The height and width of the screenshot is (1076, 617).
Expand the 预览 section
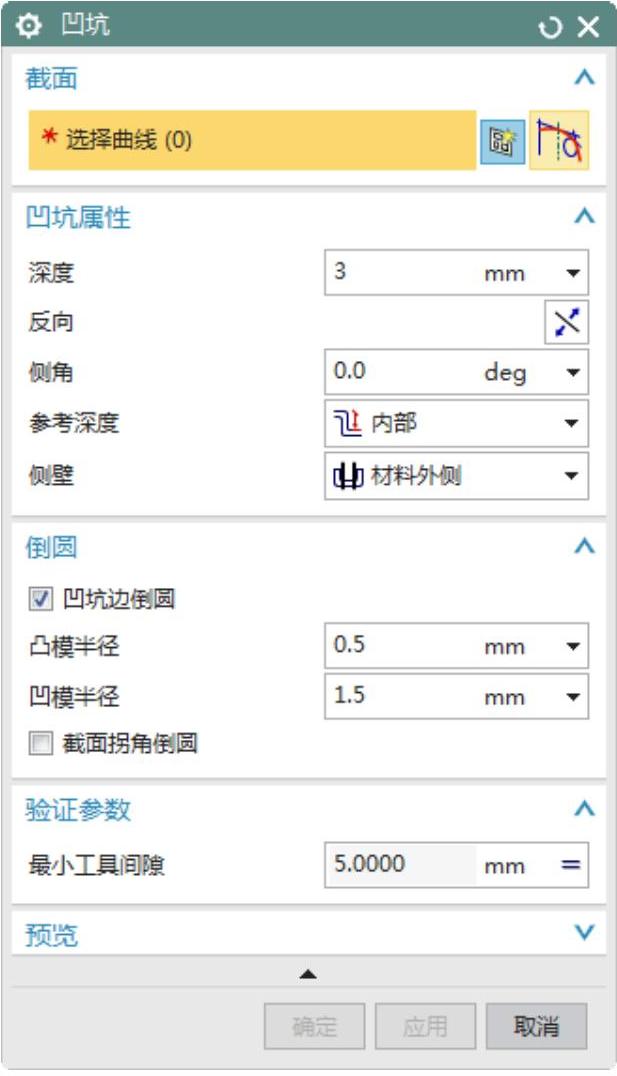(585, 934)
